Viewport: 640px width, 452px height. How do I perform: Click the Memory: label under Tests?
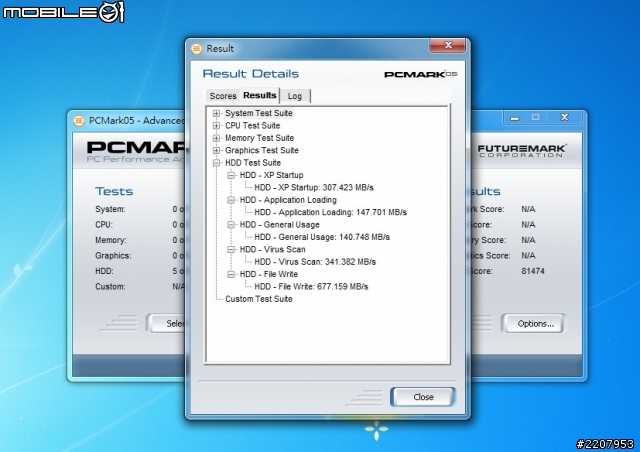click(111, 240)
